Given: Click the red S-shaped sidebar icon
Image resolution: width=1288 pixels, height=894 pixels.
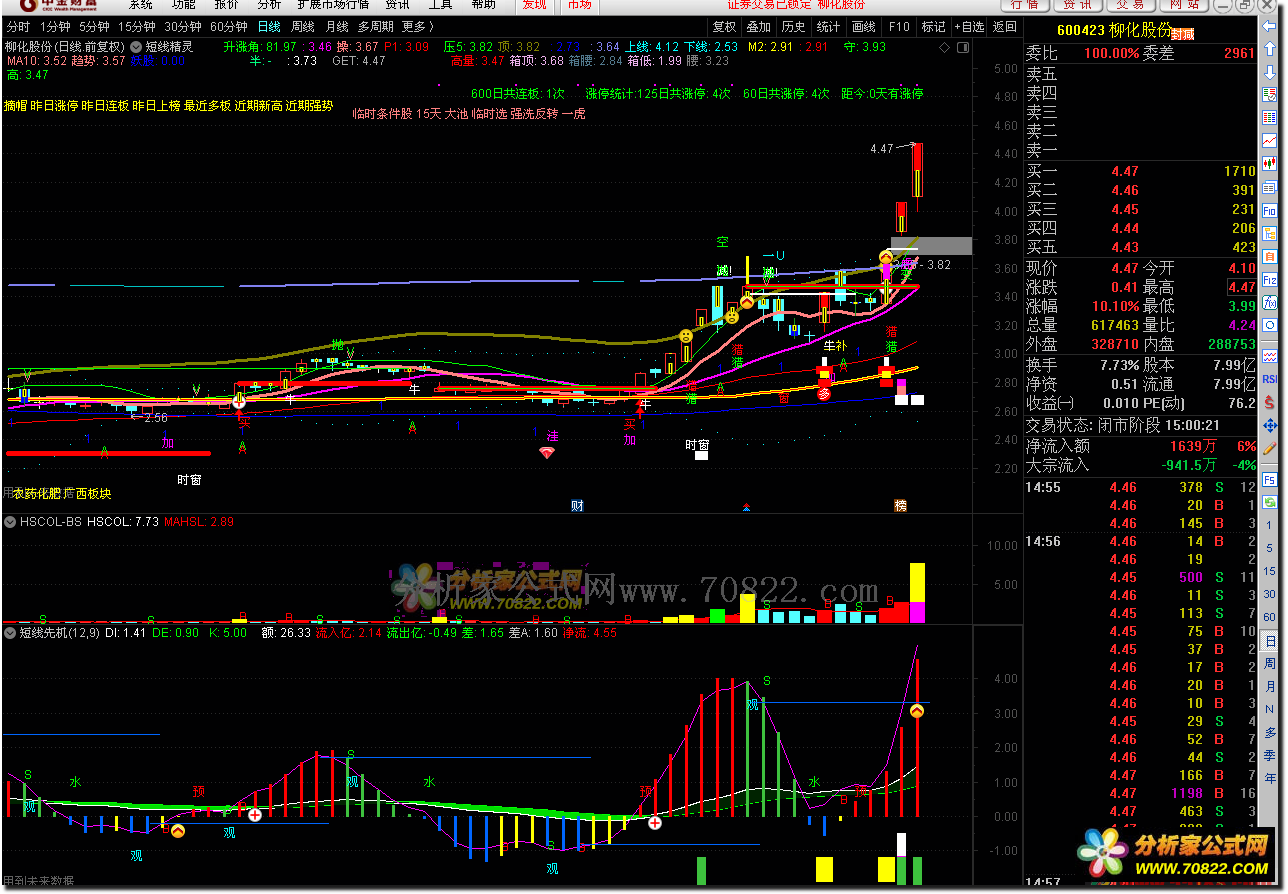Looking at the screenshot, I should 1269,401.
